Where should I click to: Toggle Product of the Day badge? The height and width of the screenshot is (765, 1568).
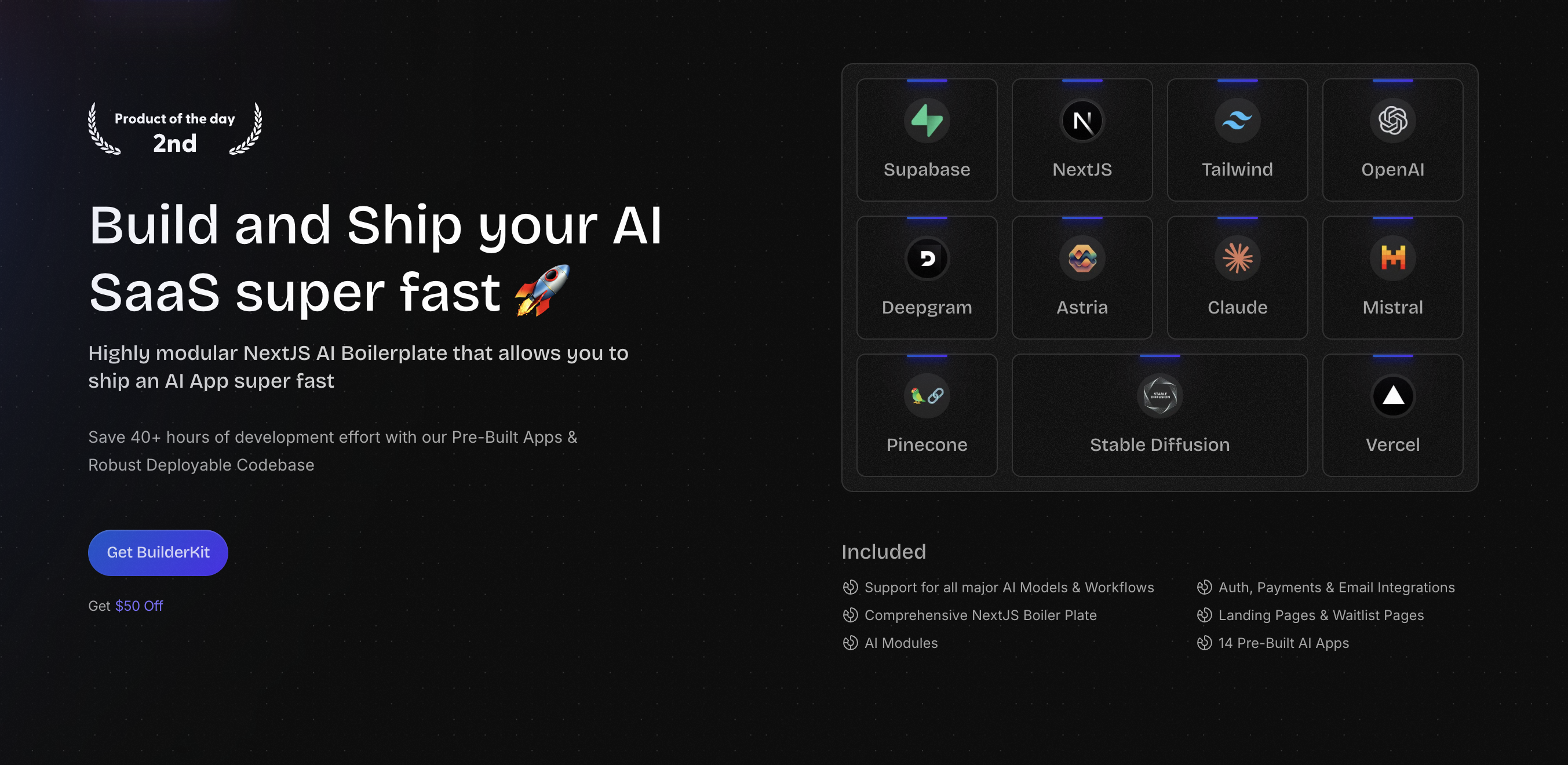pyautogui.click(x=175, y=130)
